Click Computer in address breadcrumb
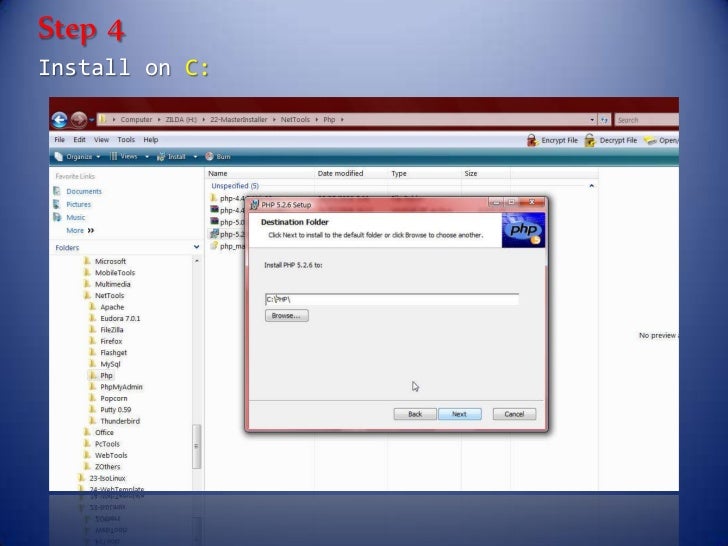728x546 pixels. [x=136, y=120]
